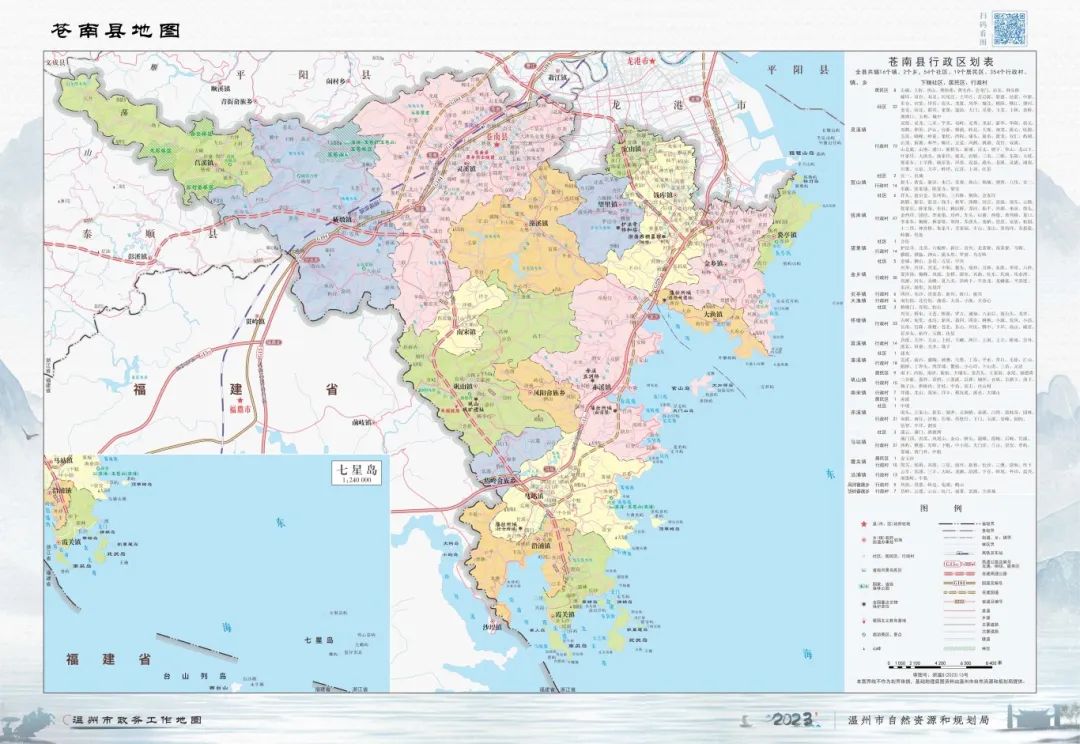This screenshot has height=744, width=1080.
Task: Click the red star symbol in the legend
Action: coord(864,524)
